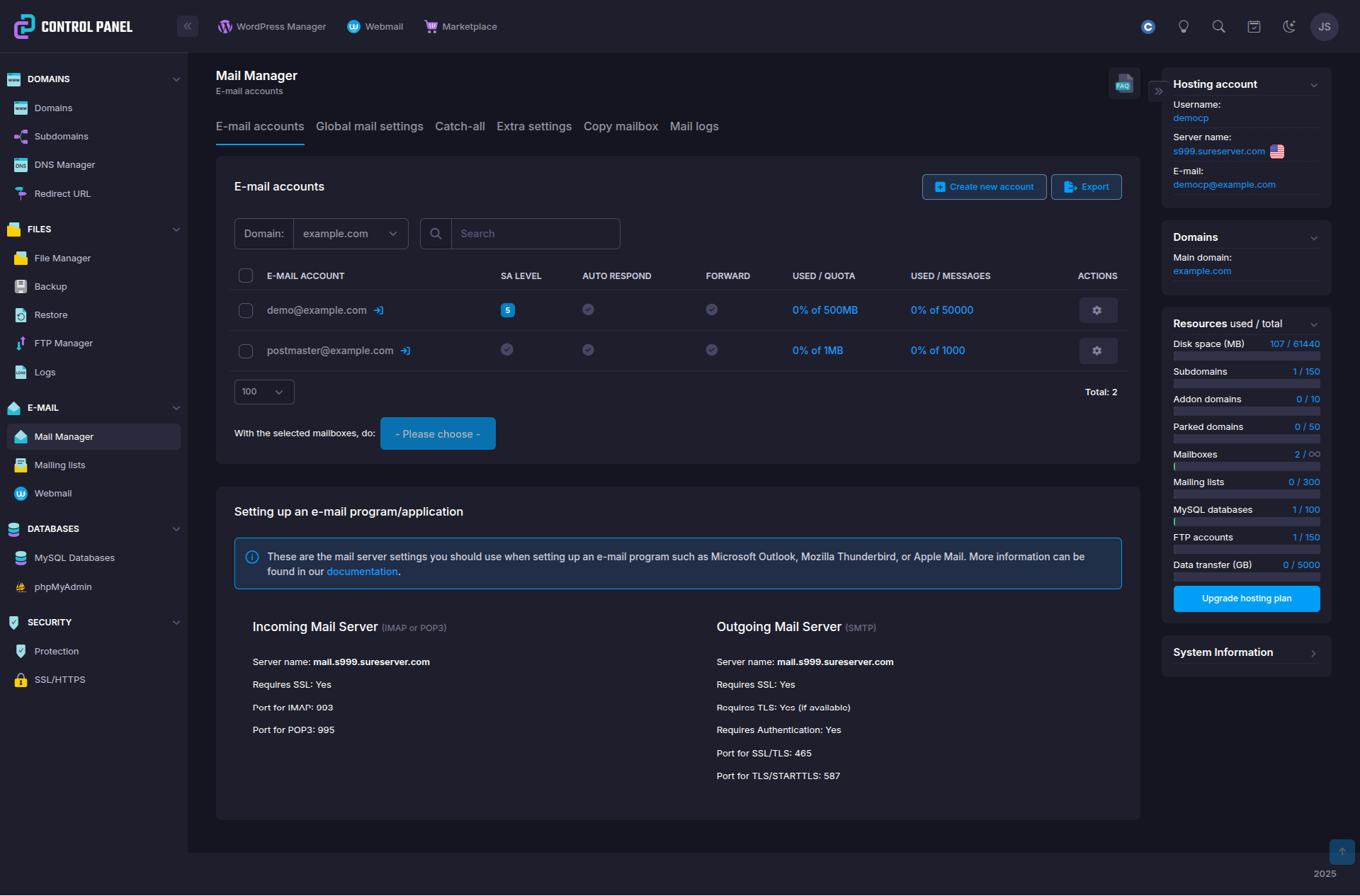The width and height of the screenshot is (1360, 896).
Task: Click Create new account button
Action: tap(985, 187)
